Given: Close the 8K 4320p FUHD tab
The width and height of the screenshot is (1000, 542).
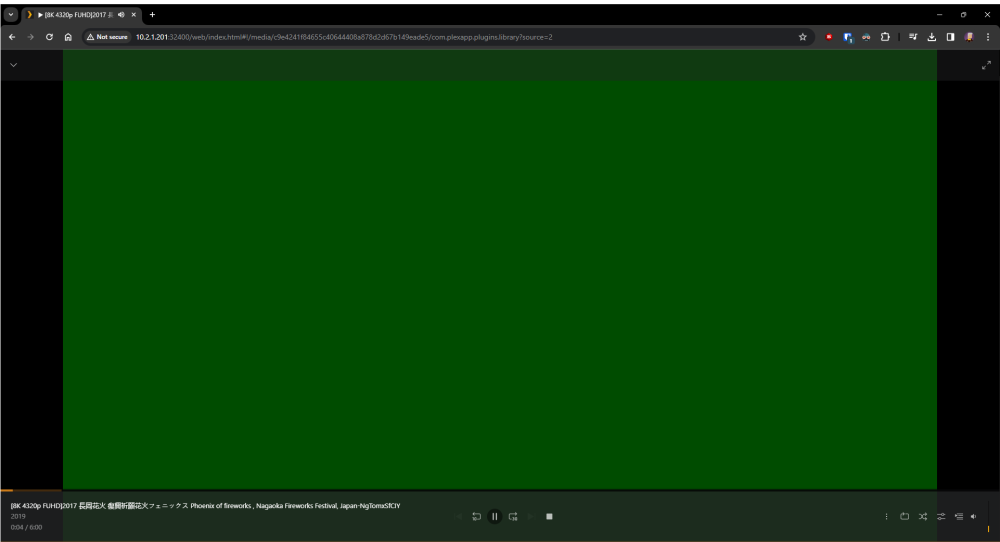Looking at the screenshot, I should click(x=134, y=15).
